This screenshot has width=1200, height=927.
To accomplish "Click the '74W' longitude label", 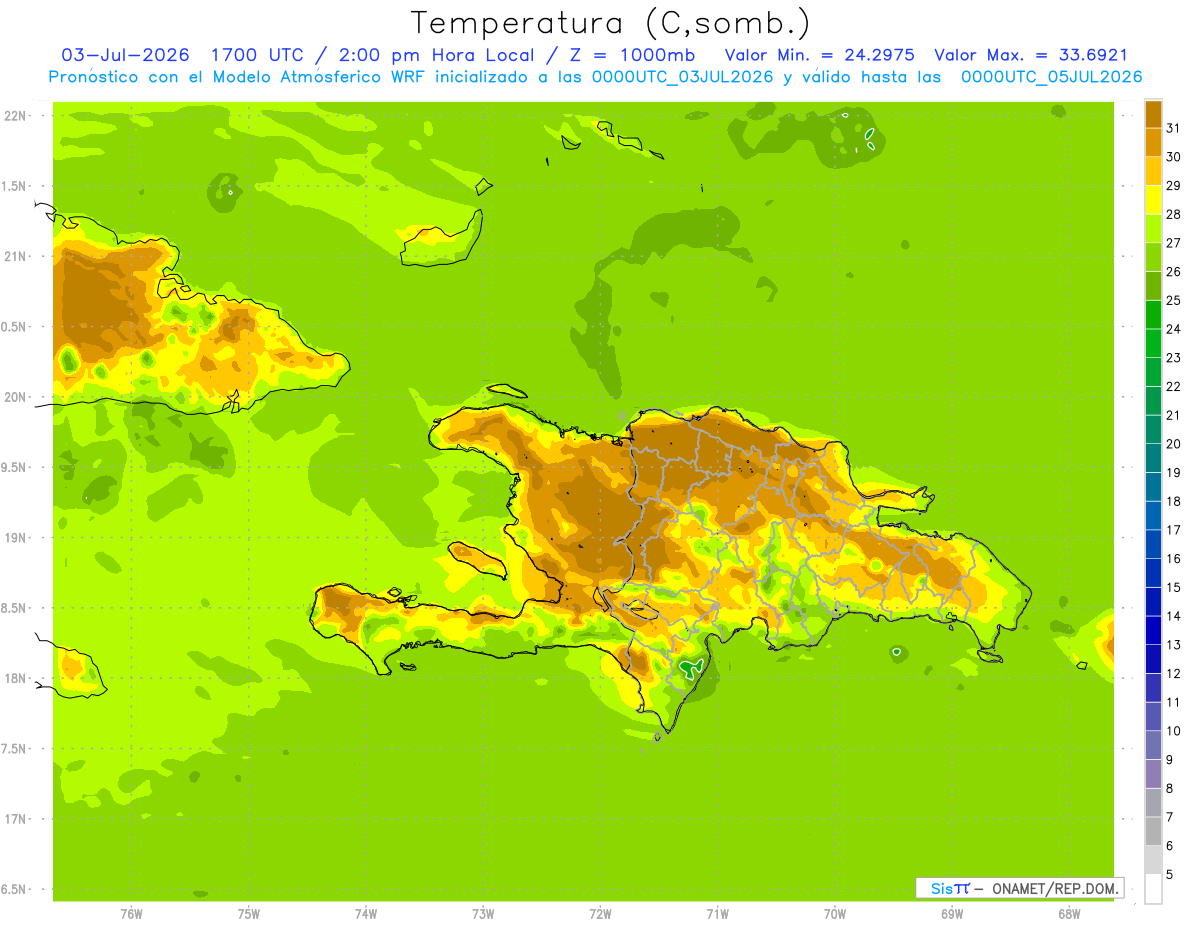I will tap(366, 914).
